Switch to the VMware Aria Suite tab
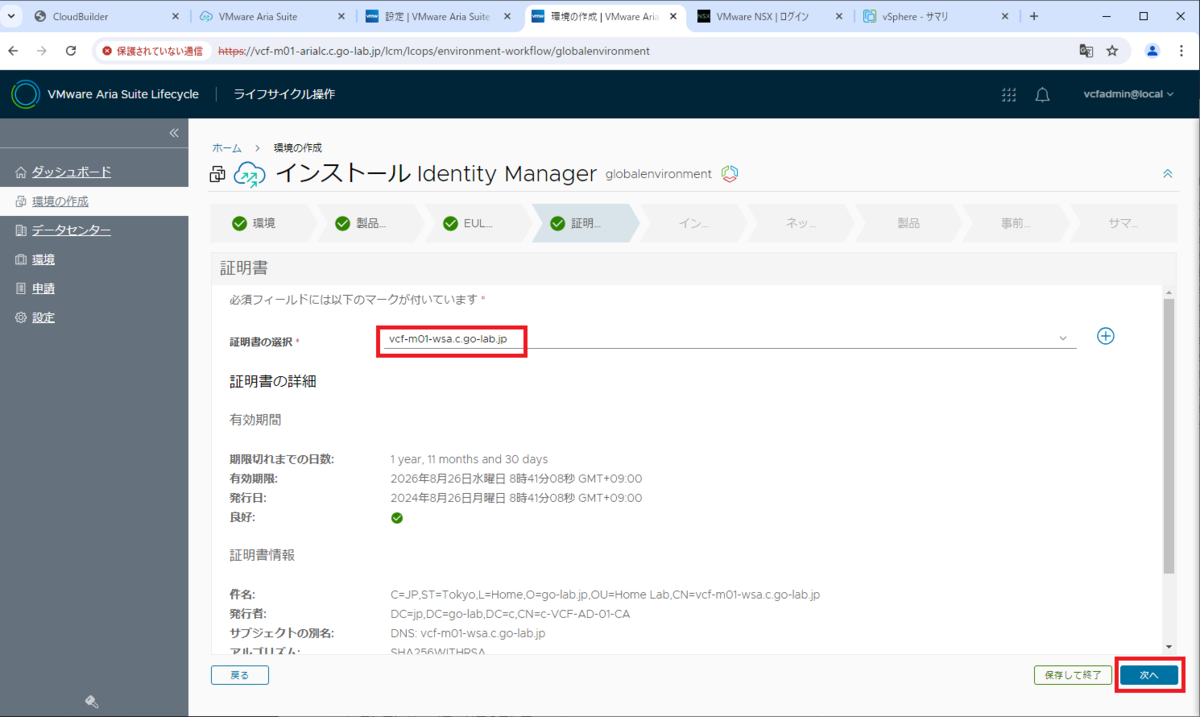 [273, 16]
